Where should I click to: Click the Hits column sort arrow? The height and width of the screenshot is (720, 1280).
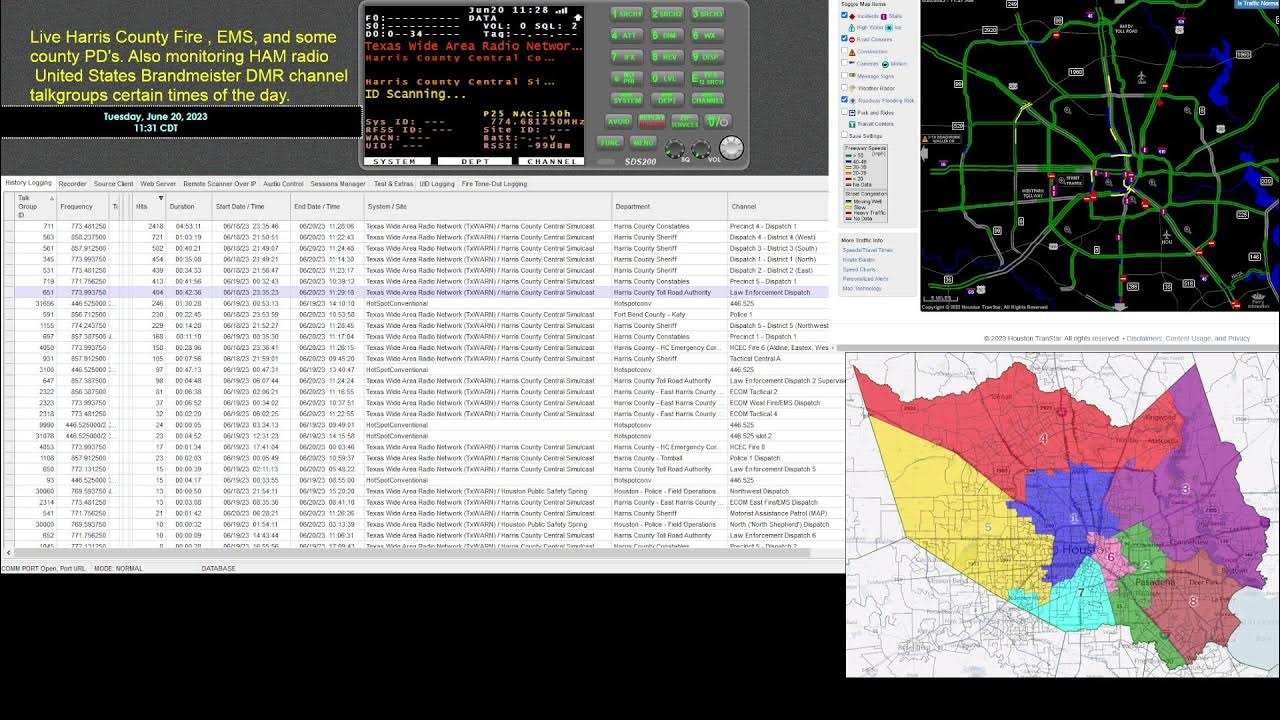[160, 198]
